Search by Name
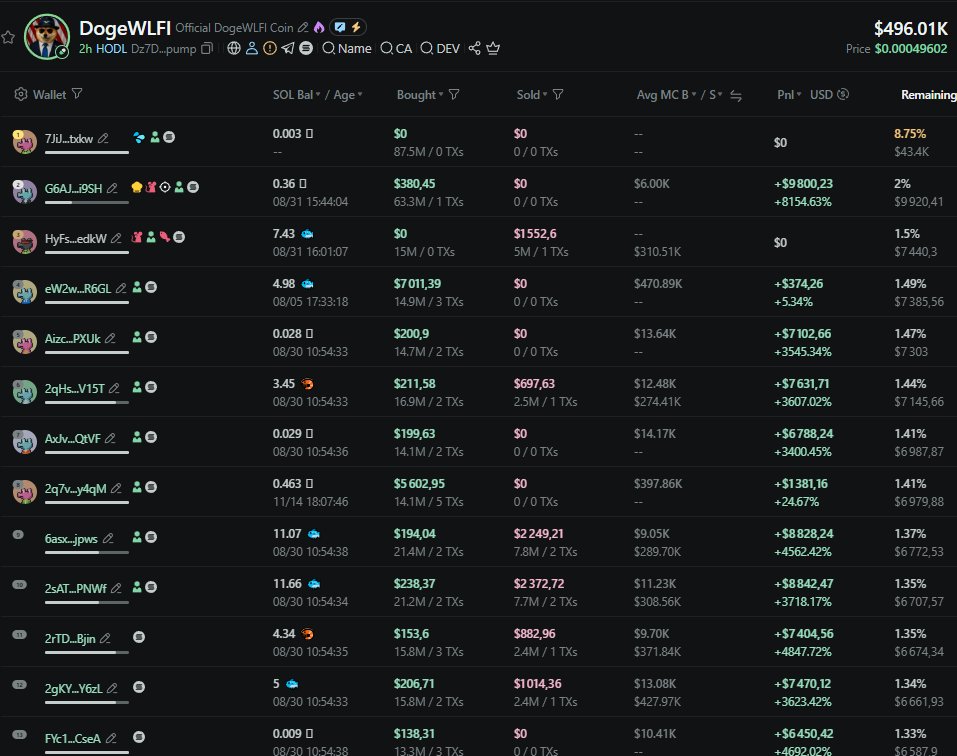The image size is (957, 756). tap(347, 48)
